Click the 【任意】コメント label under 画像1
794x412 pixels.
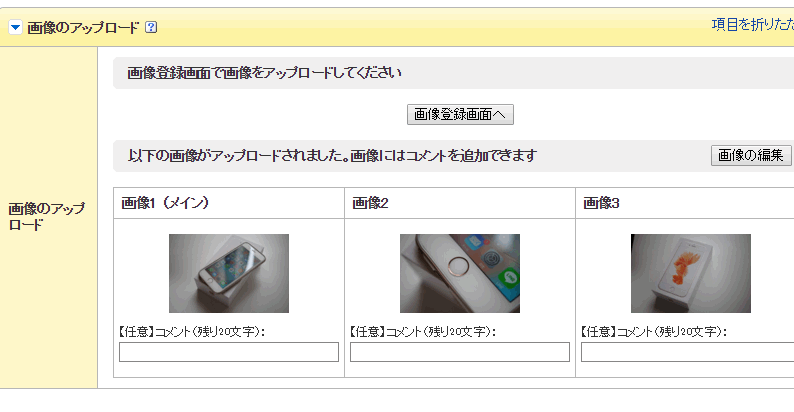click(191, 332)
